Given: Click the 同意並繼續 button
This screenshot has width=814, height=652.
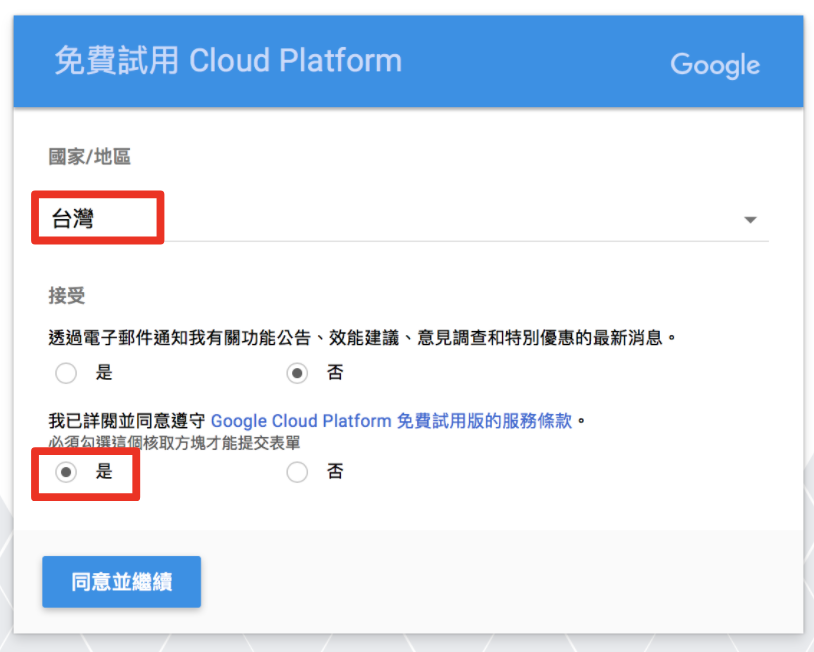Looking at the screenshot, I should (x=121, y=581).
